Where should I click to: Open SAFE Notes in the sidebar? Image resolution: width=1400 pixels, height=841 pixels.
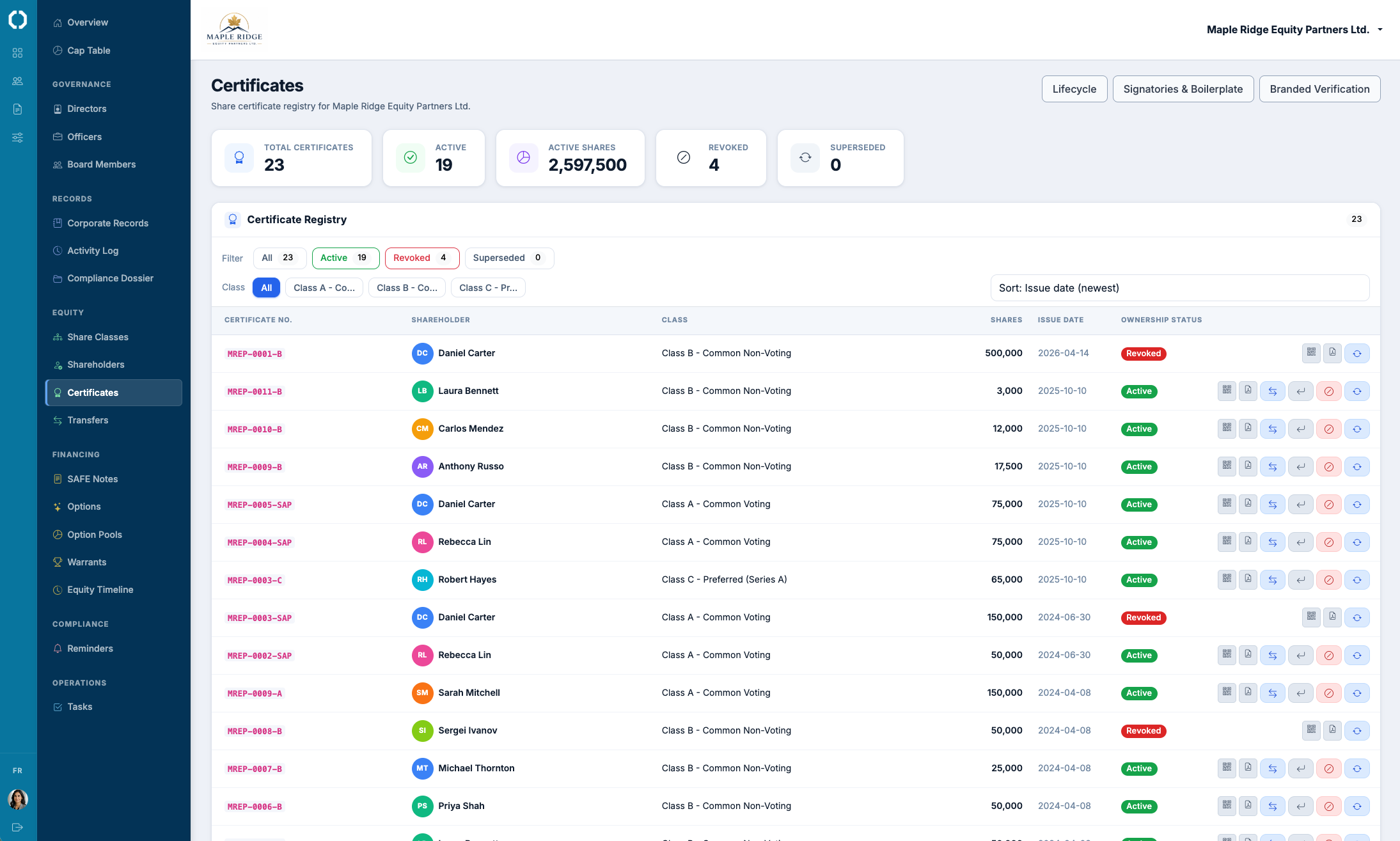coord(114,479)
